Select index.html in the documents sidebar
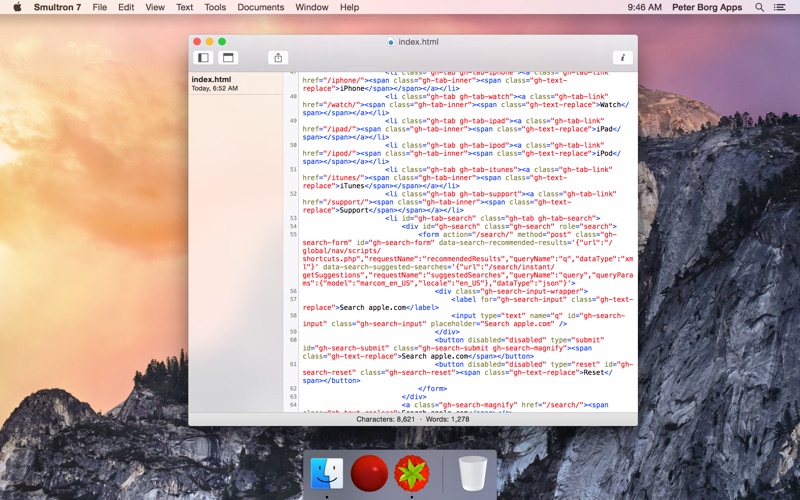 236,84
